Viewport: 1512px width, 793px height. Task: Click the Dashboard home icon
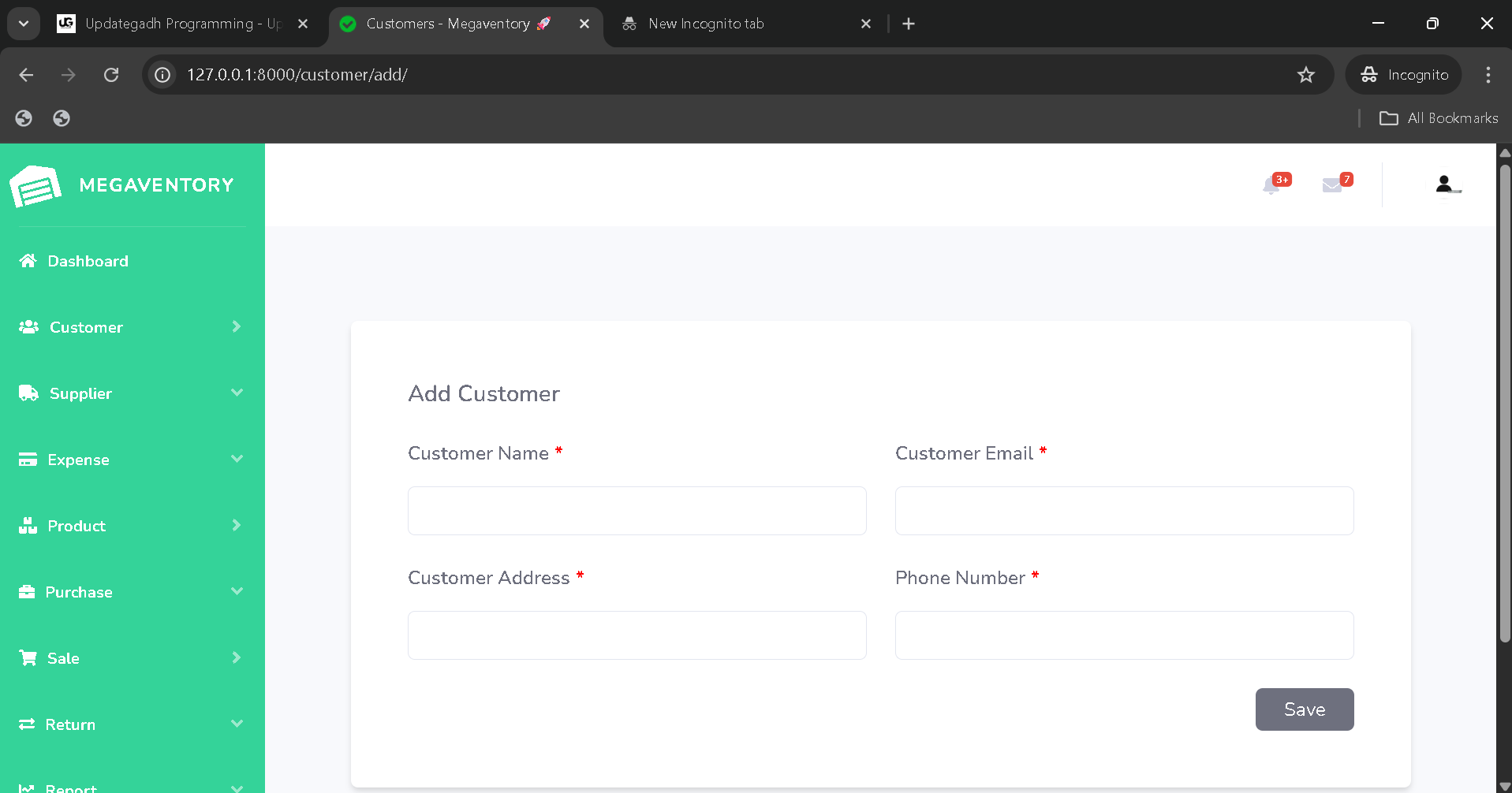pyautogui.click(x=28, y=261)
